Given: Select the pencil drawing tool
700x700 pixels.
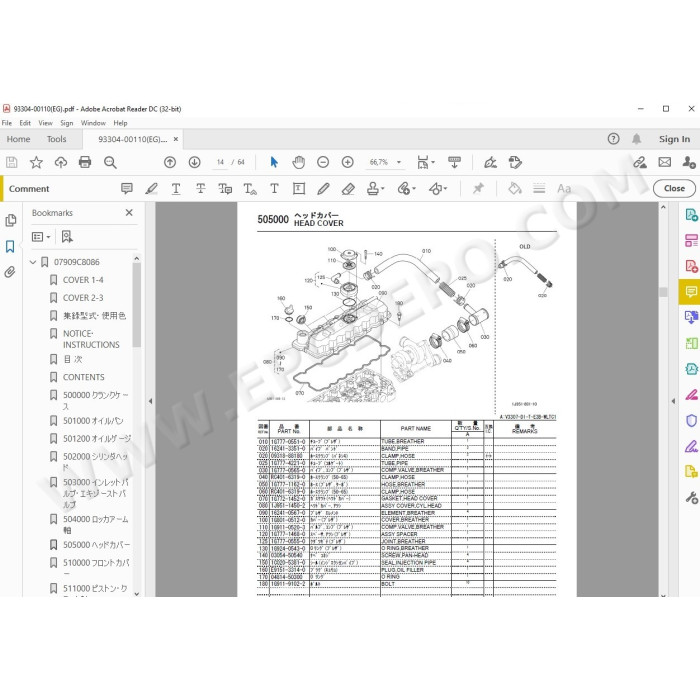Looking at the screenshot, I should coord(323,189).
